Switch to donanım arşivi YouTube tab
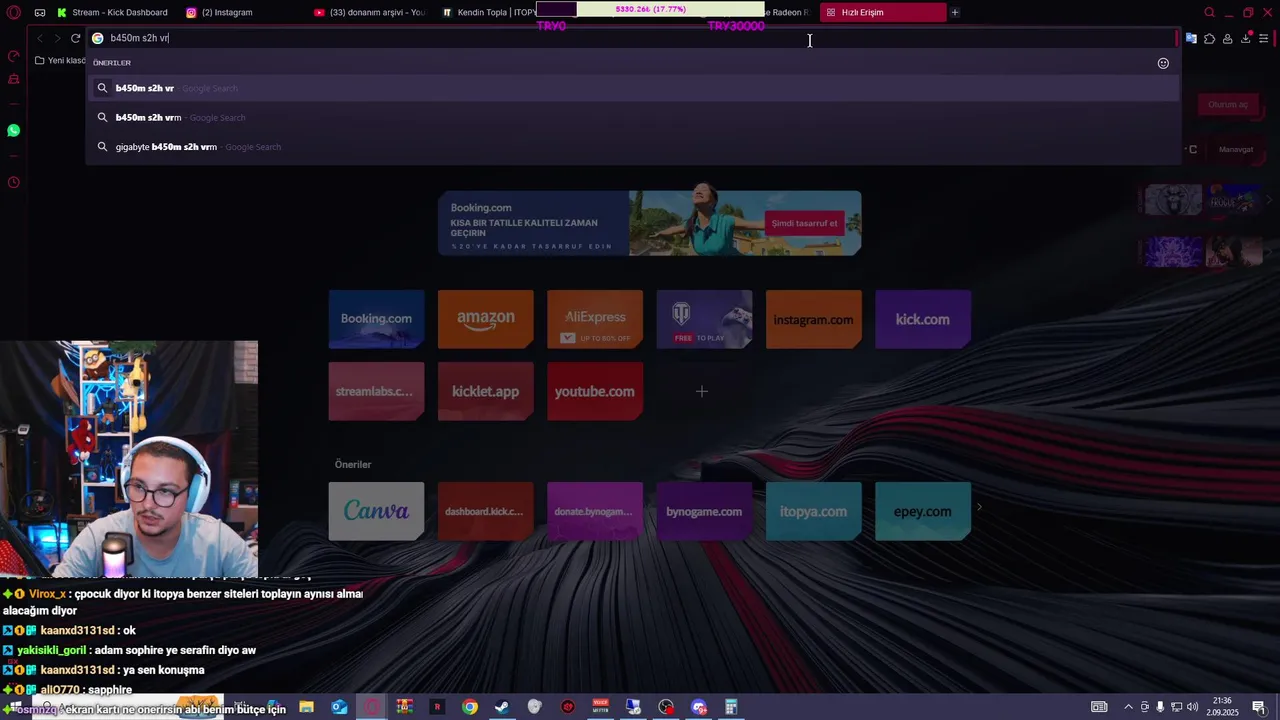Screen dimensions: 1280x720 370,13
